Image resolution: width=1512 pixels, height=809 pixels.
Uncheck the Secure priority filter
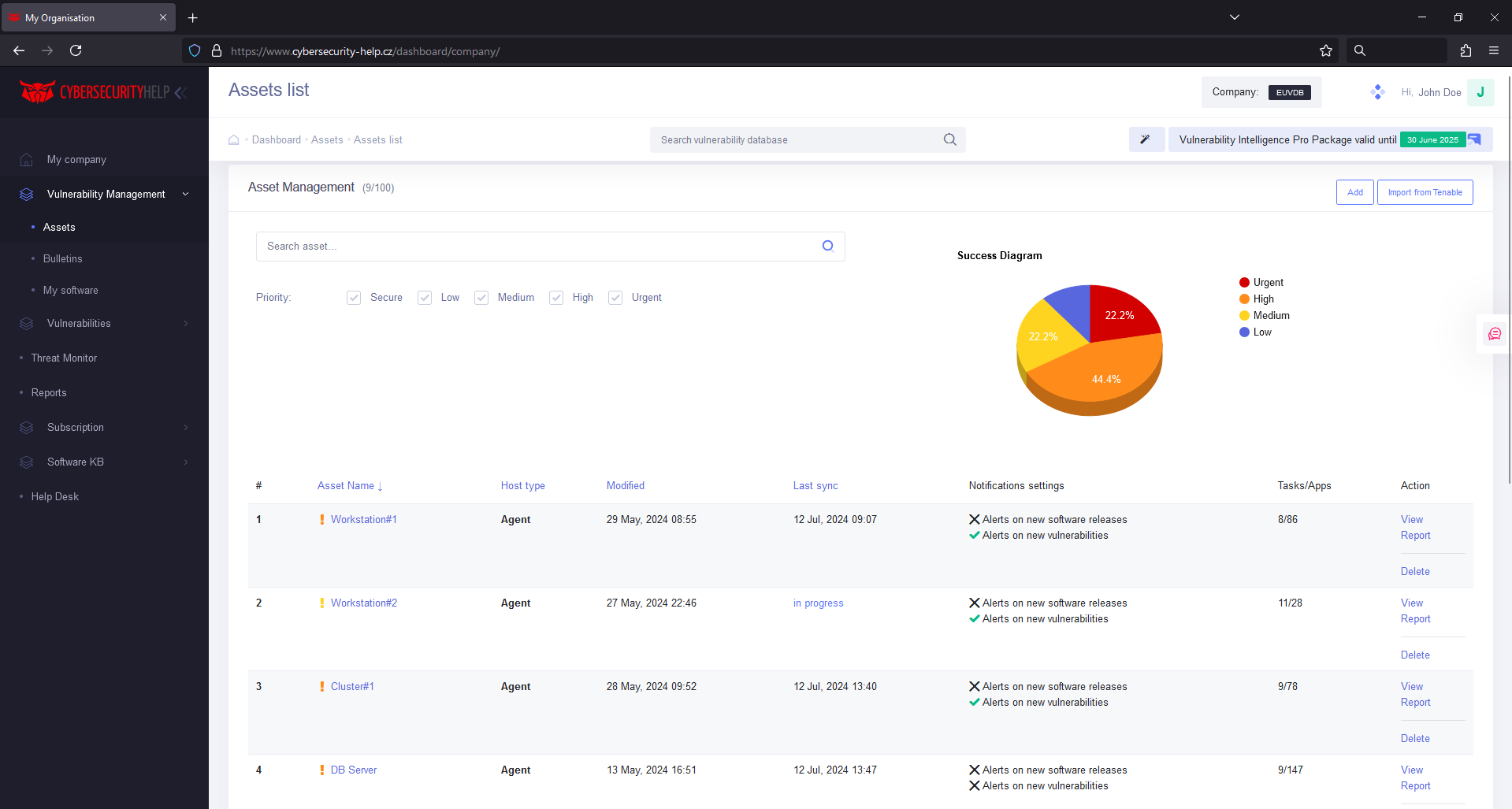click(354, 298)
